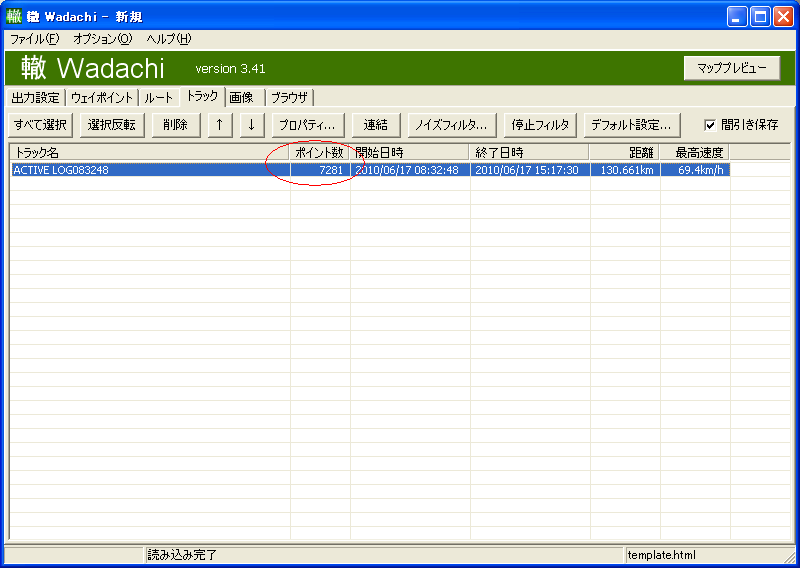Click distance value 130.661km
This screenshot has height=568, width=800.
pyautogui.click(x=625, y=170)
